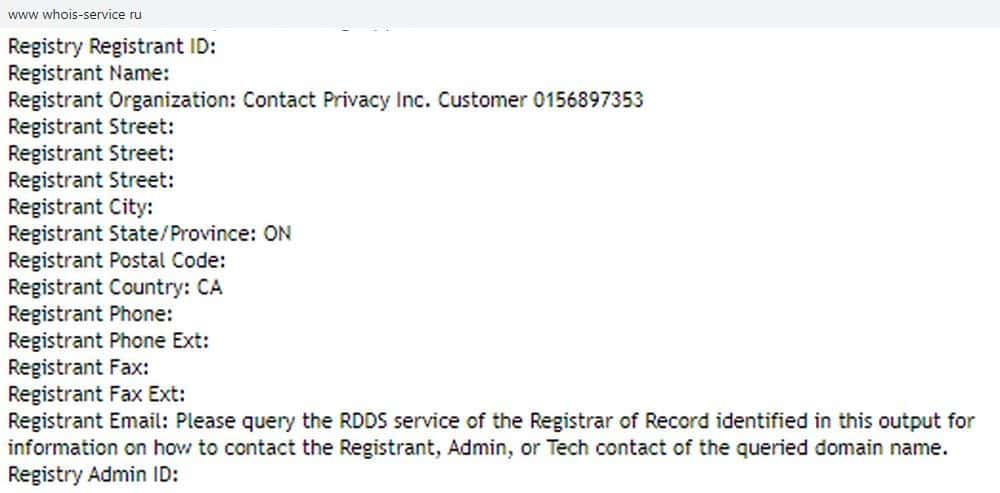
Task: Click the Registrant Organization label
Action: tap(122, 100)
